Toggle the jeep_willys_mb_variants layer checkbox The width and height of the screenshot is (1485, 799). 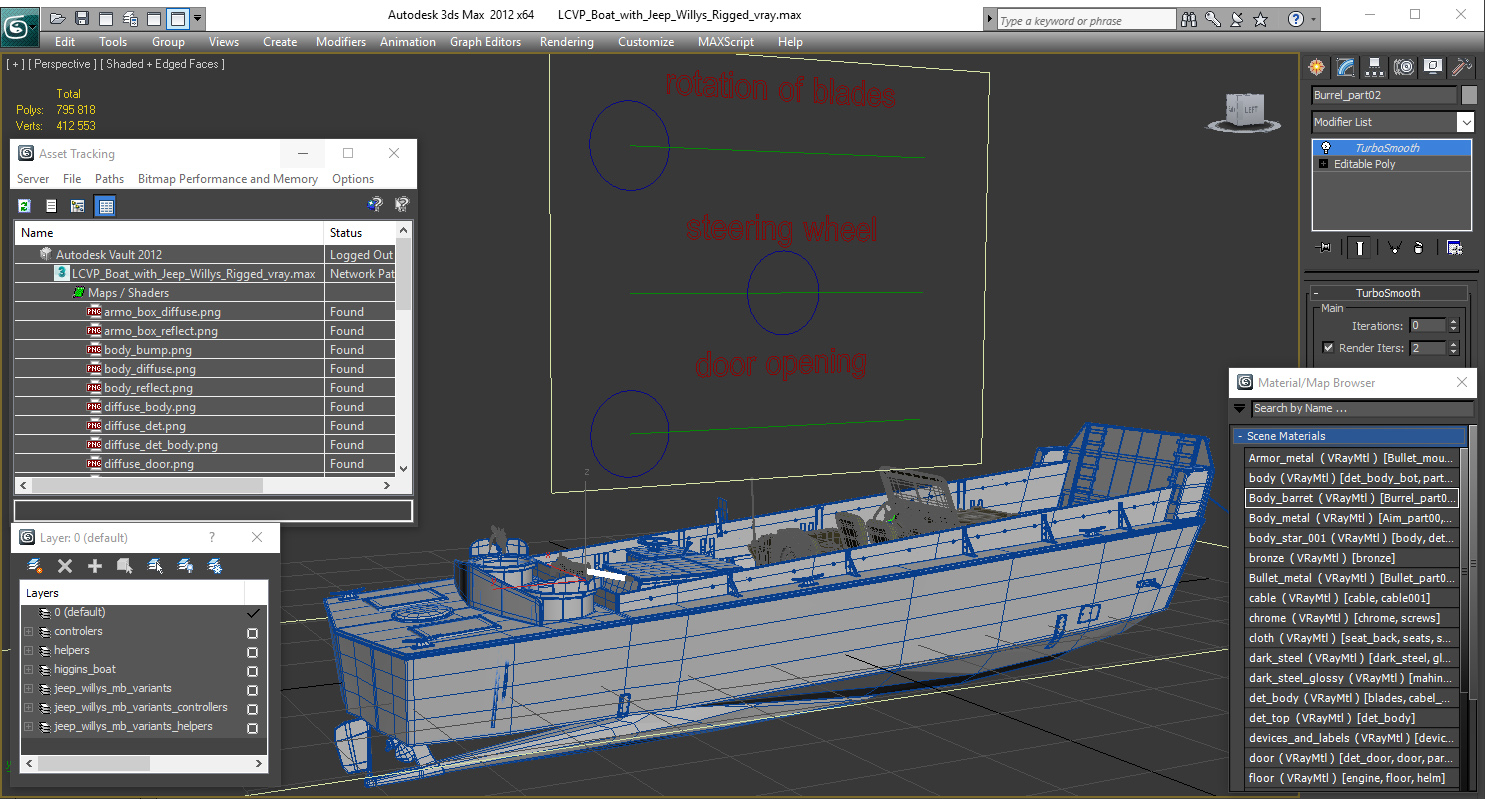tap(252, 690)
